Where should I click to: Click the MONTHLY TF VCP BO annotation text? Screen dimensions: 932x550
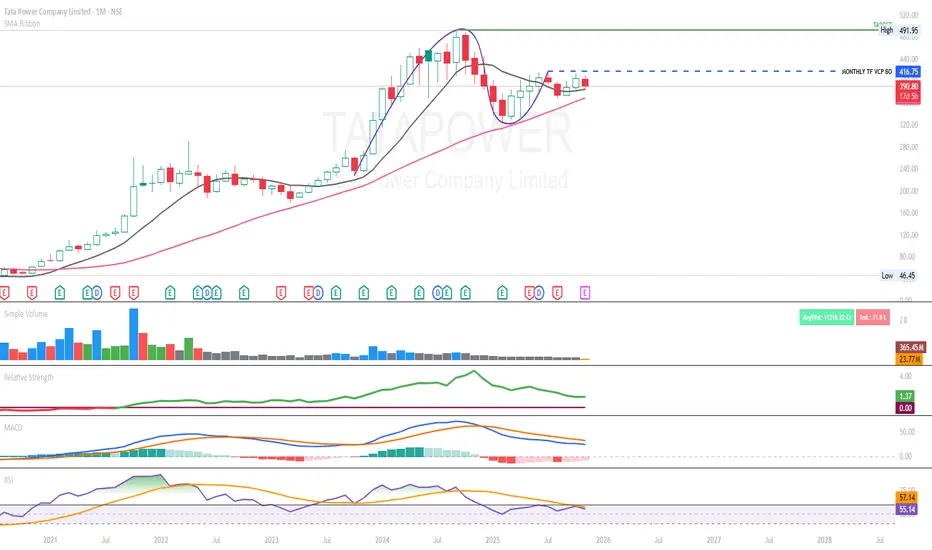(867, 71)
